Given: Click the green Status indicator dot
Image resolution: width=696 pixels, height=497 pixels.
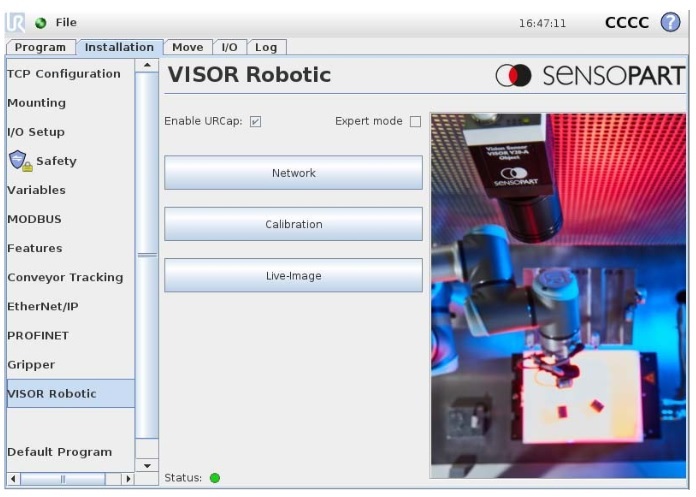Looking at the screenshot, I should pos(215,478).
